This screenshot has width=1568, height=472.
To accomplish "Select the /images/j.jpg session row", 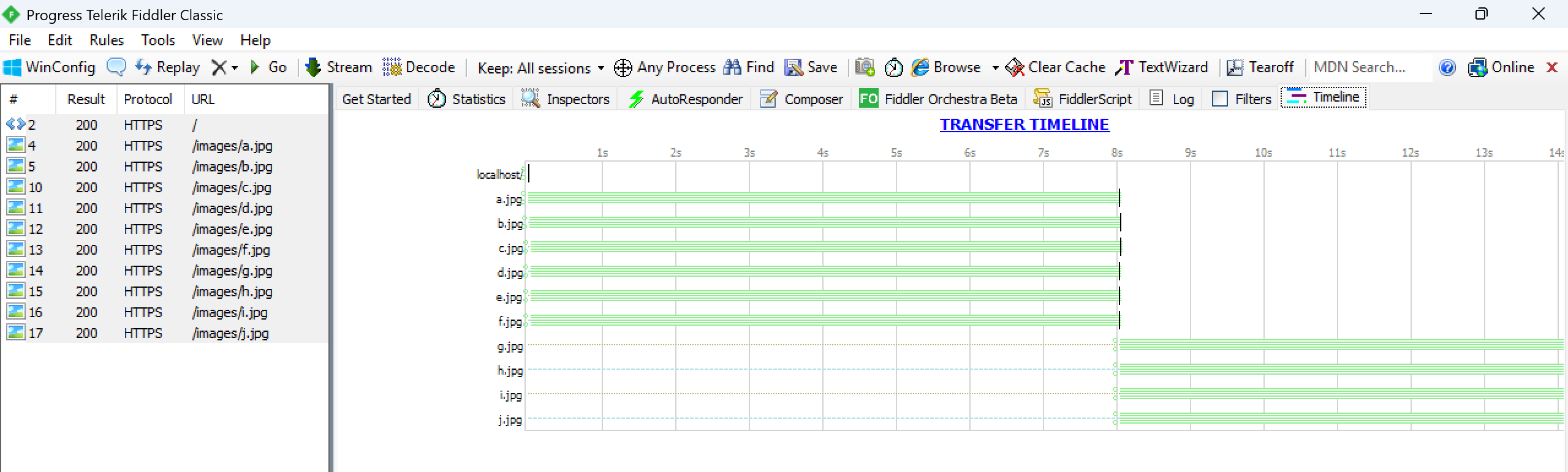I will (x=165, y=333).
